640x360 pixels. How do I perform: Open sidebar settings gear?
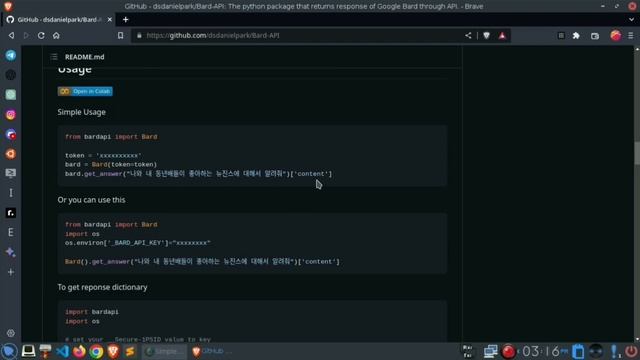coord(11,333)
